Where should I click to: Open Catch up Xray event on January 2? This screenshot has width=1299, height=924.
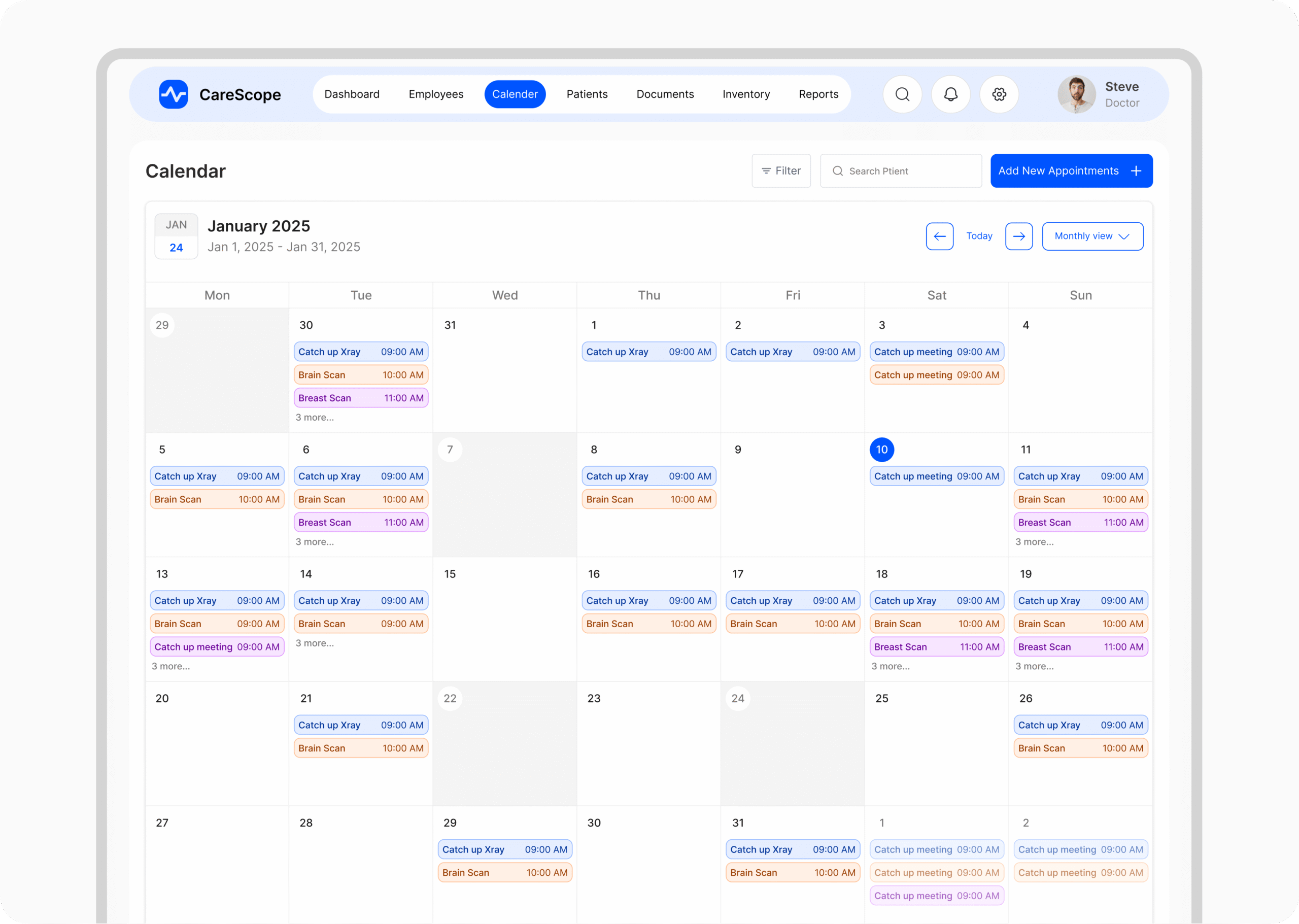(x=793, y=352)
